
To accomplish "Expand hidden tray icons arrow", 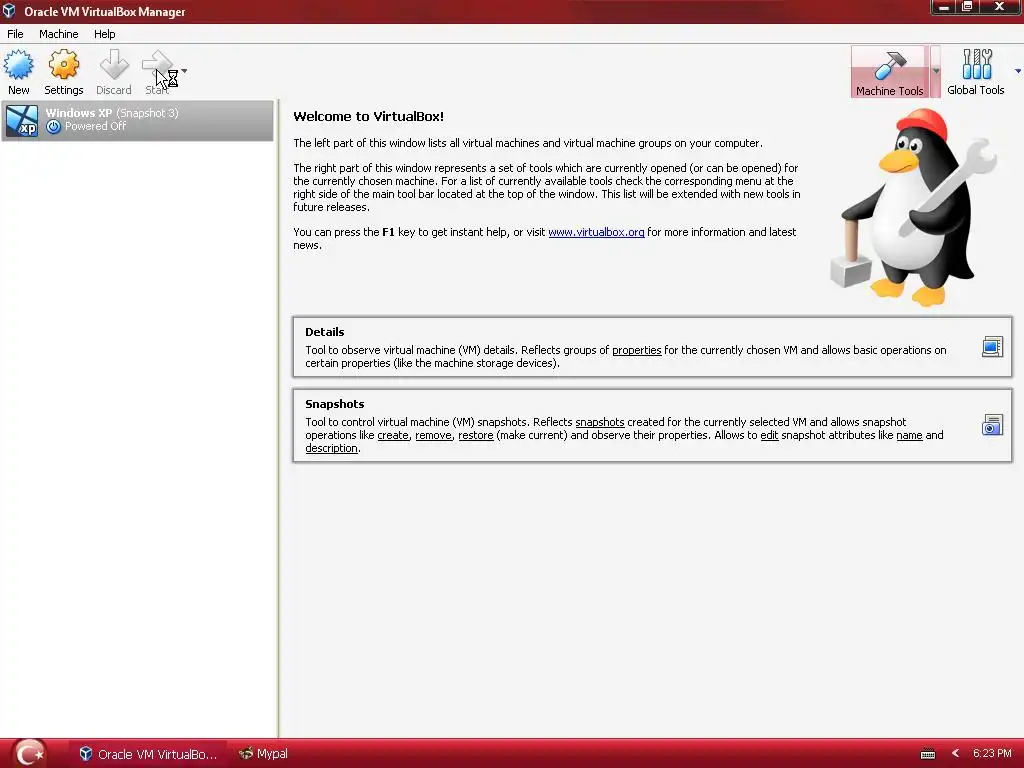I will pyautogui.click(x=955, y=753).
